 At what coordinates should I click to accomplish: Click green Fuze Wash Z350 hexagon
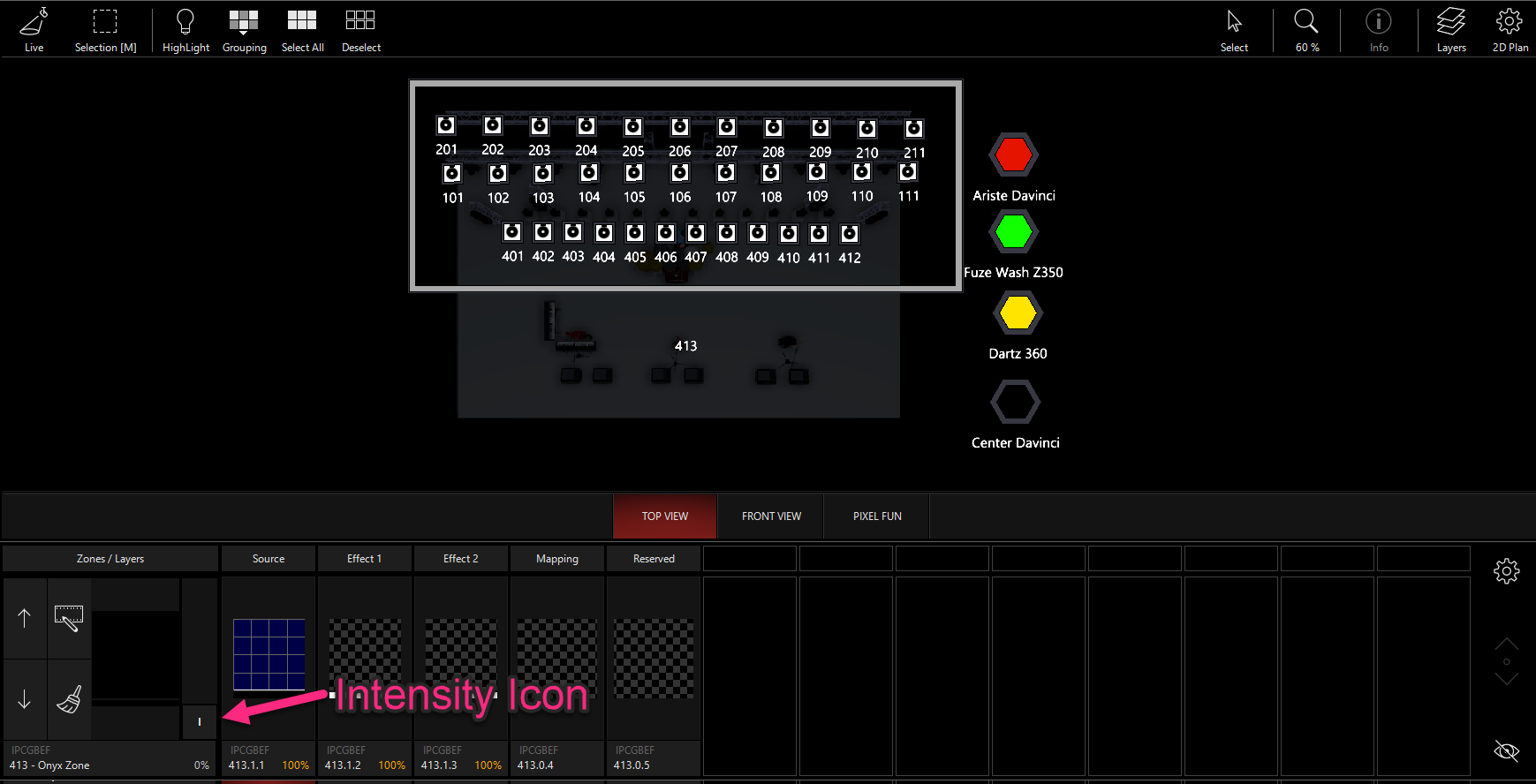(x=1013, y=232)
